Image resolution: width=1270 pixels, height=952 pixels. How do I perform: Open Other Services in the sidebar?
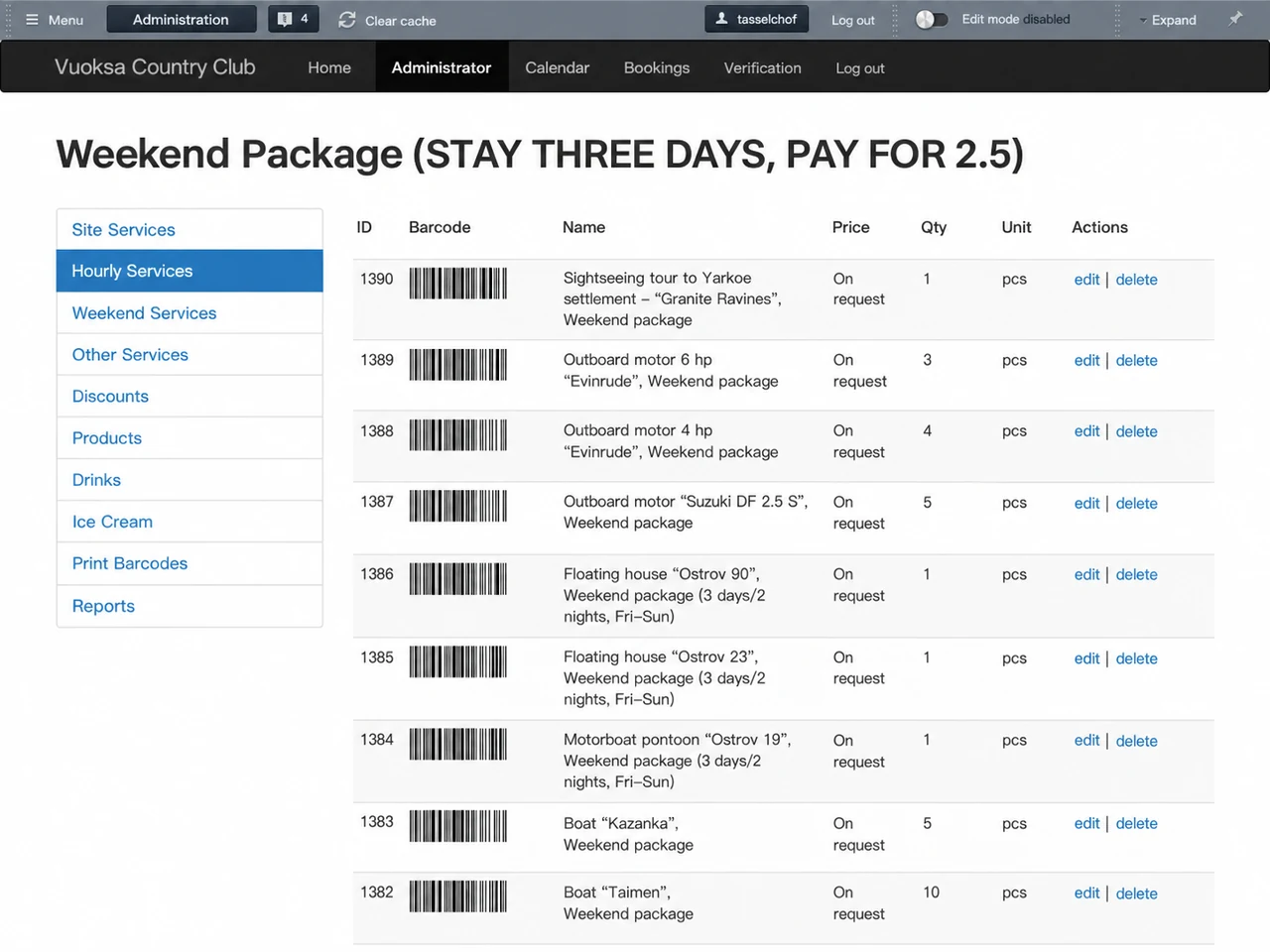click(190, 354)
